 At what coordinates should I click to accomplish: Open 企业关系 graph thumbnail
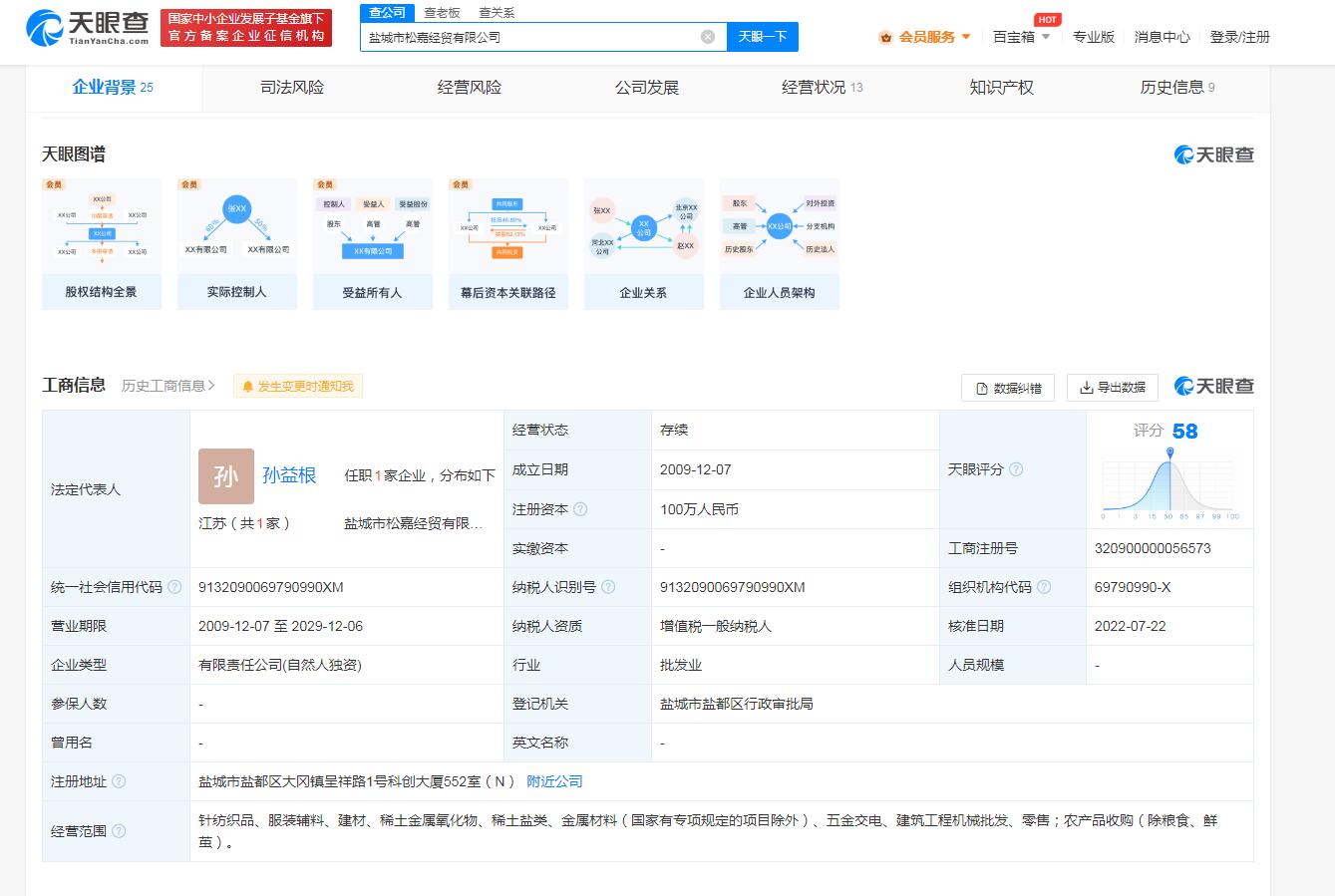[x=644, y=244]
